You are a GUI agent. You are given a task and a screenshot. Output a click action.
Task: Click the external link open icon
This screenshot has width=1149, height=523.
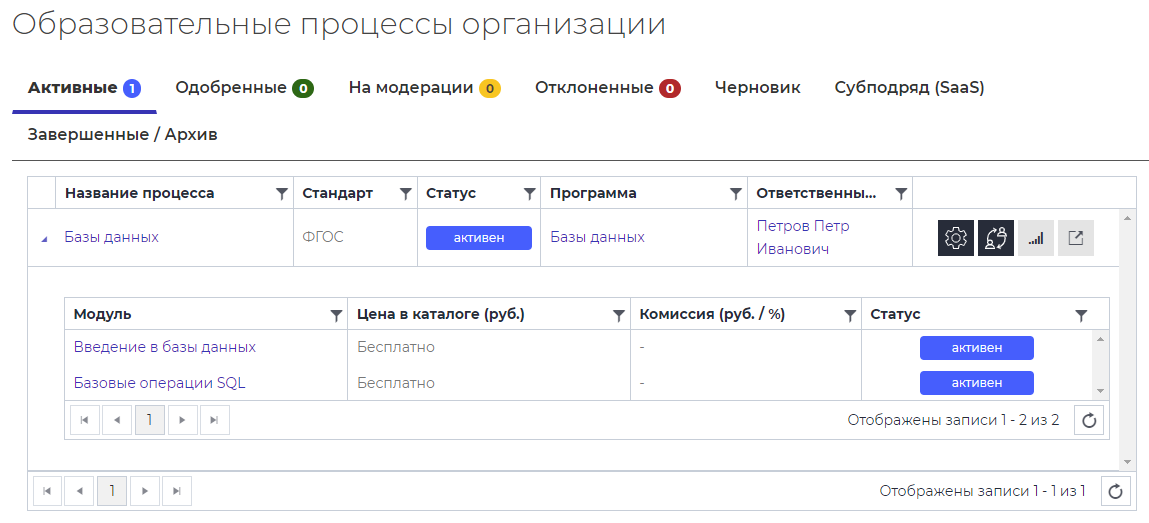point(1075,238)
